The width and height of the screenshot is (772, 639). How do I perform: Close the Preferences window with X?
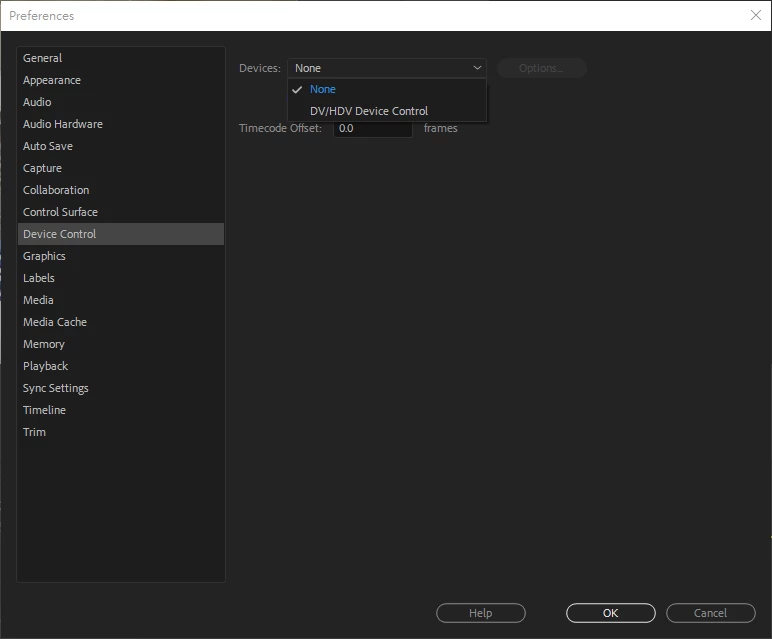click(x=756, y=15)
